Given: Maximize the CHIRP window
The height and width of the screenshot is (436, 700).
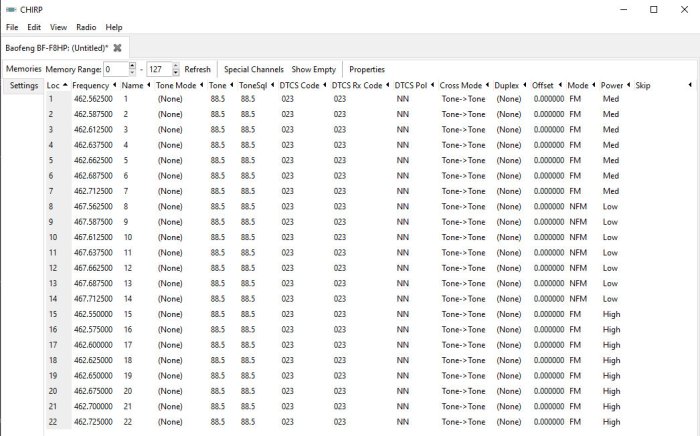Looking at the screenshot, I should (x=654, y=9).
